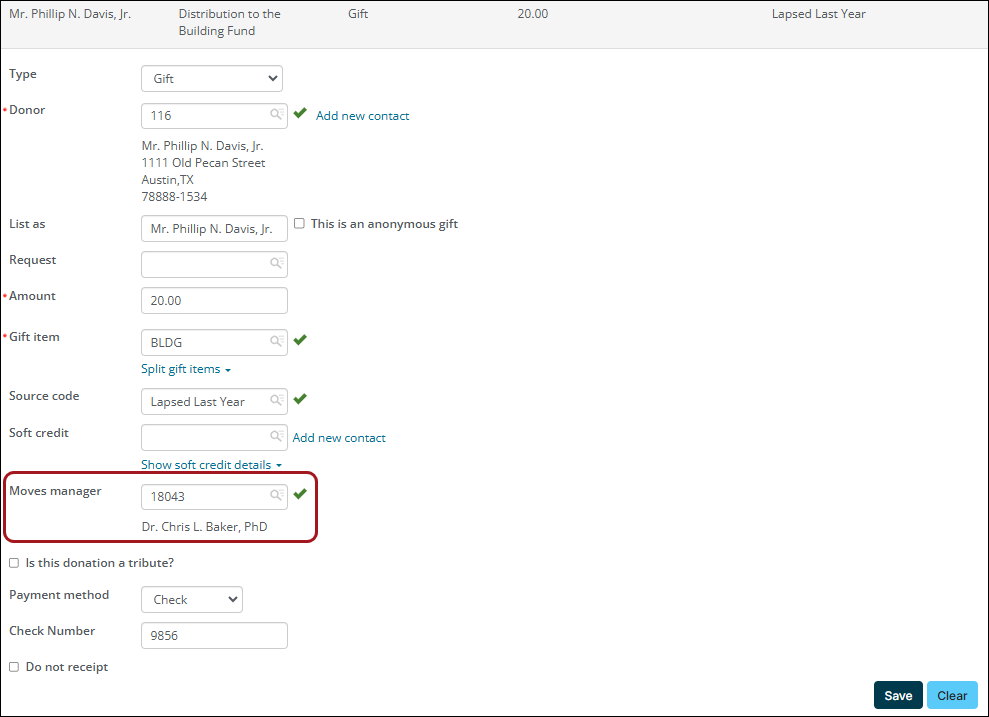This screenshot has height=717, width=989.
Task: Click green checkmark beside Source code
Action: pos(300,399)
